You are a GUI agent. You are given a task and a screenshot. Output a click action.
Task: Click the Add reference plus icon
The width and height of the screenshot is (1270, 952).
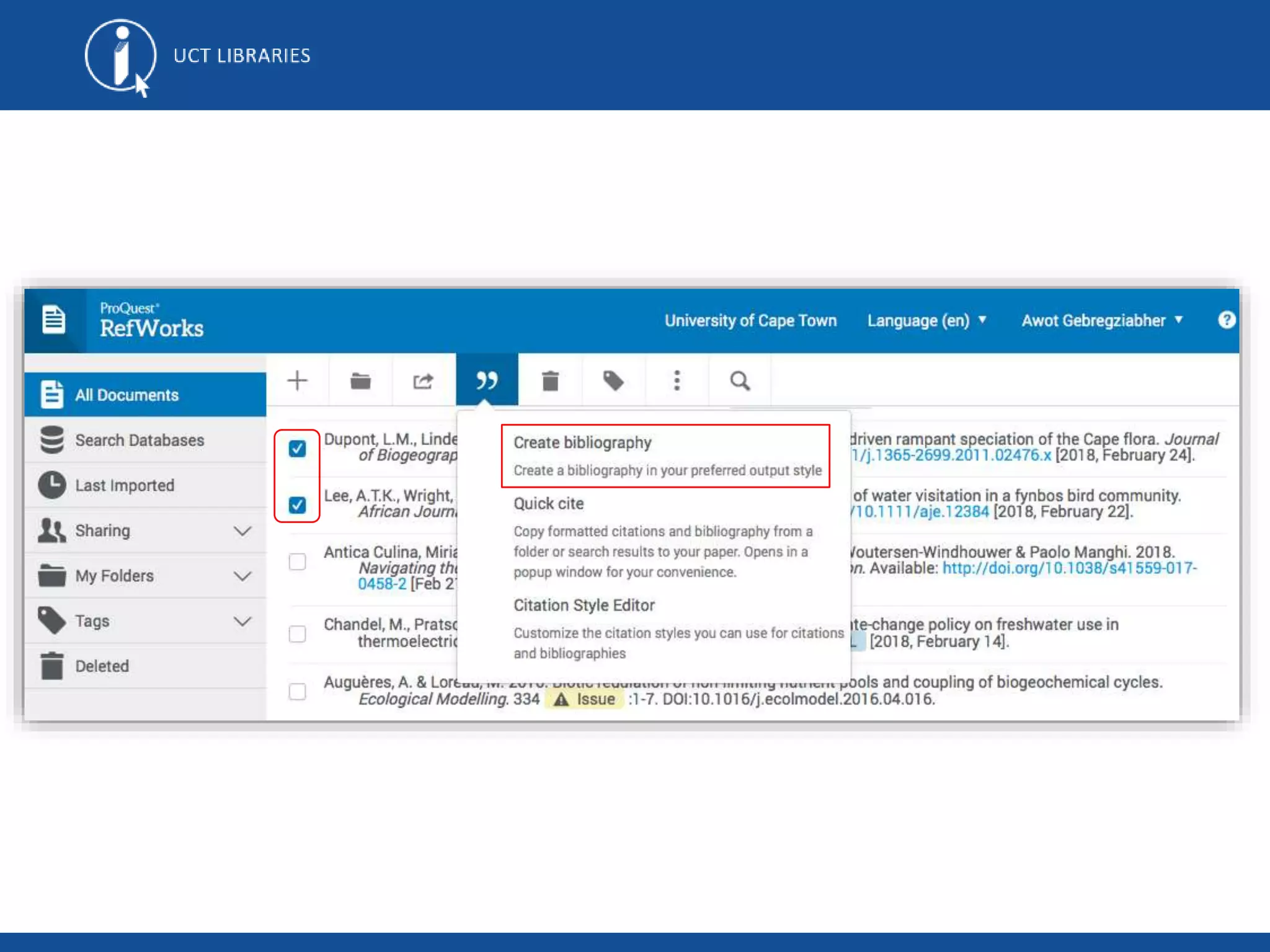[x=298, y=381]
